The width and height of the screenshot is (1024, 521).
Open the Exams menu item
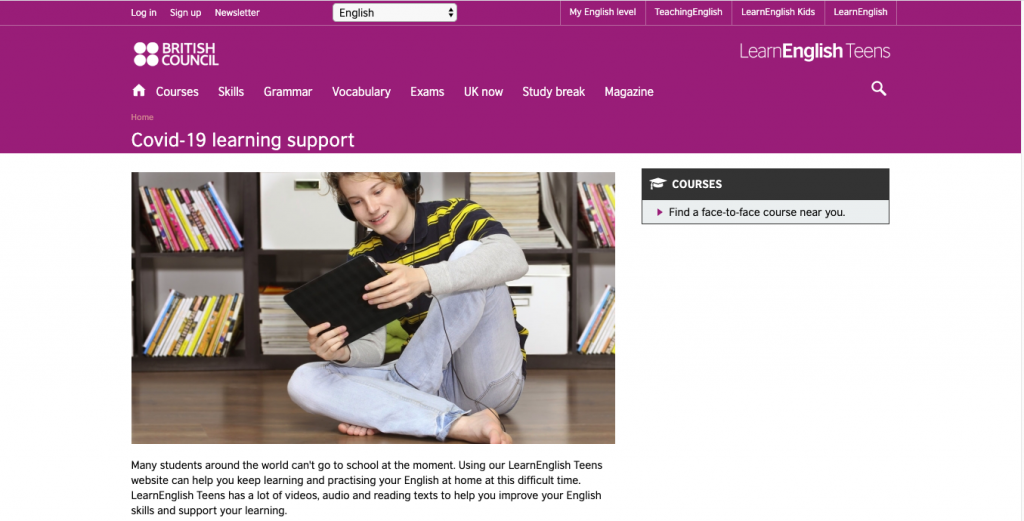tap(427, 92)
